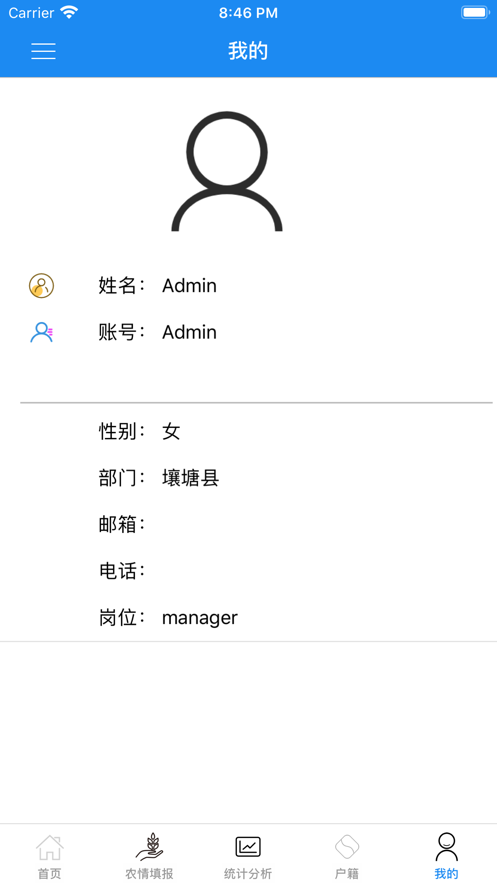This screenshot has height=883, width=497.
Task: Open the hamburger menu
Action: (x=43, y=51)
